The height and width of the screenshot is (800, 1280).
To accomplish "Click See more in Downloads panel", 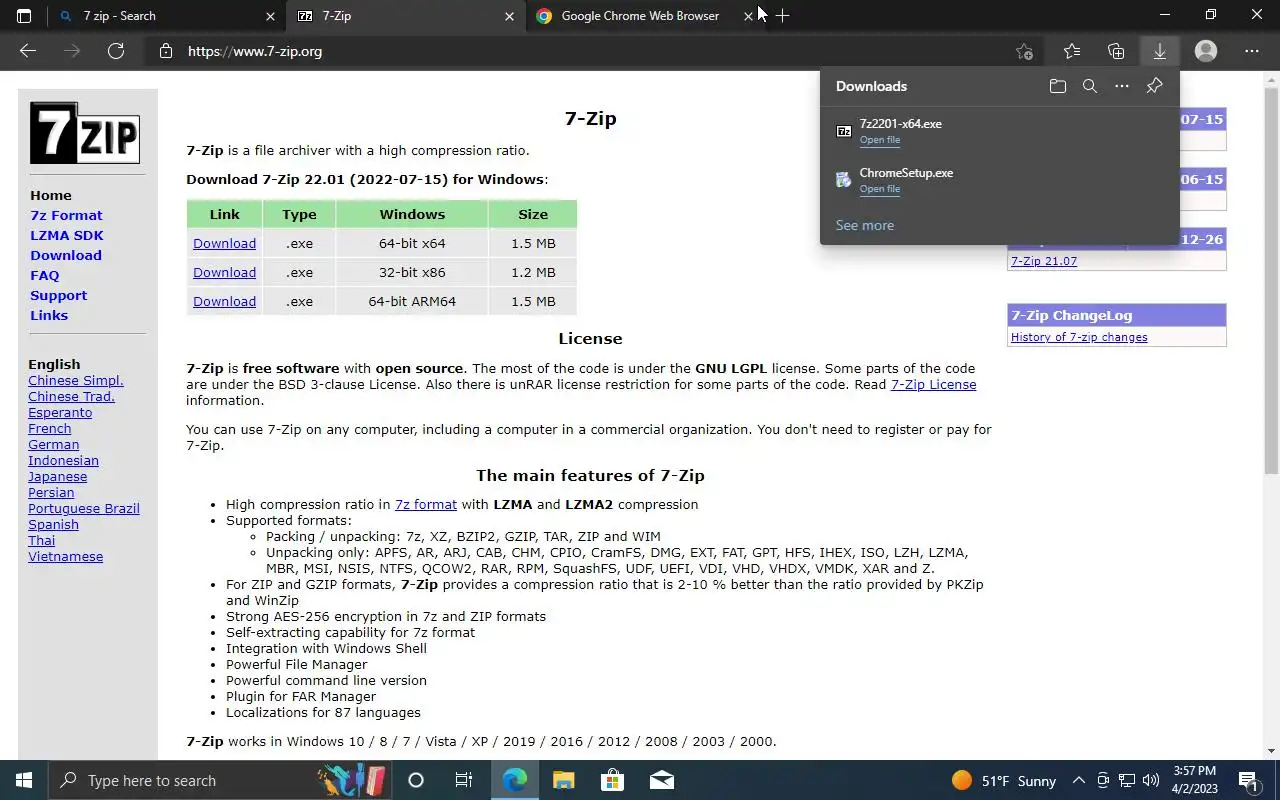I will [x=865, y=225].
